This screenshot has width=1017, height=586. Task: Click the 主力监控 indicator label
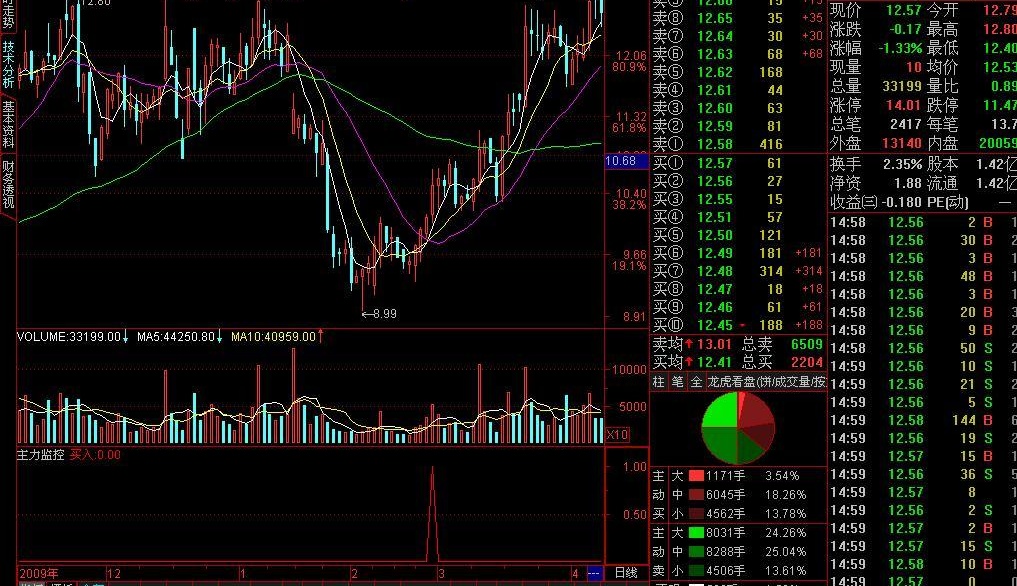40,455
